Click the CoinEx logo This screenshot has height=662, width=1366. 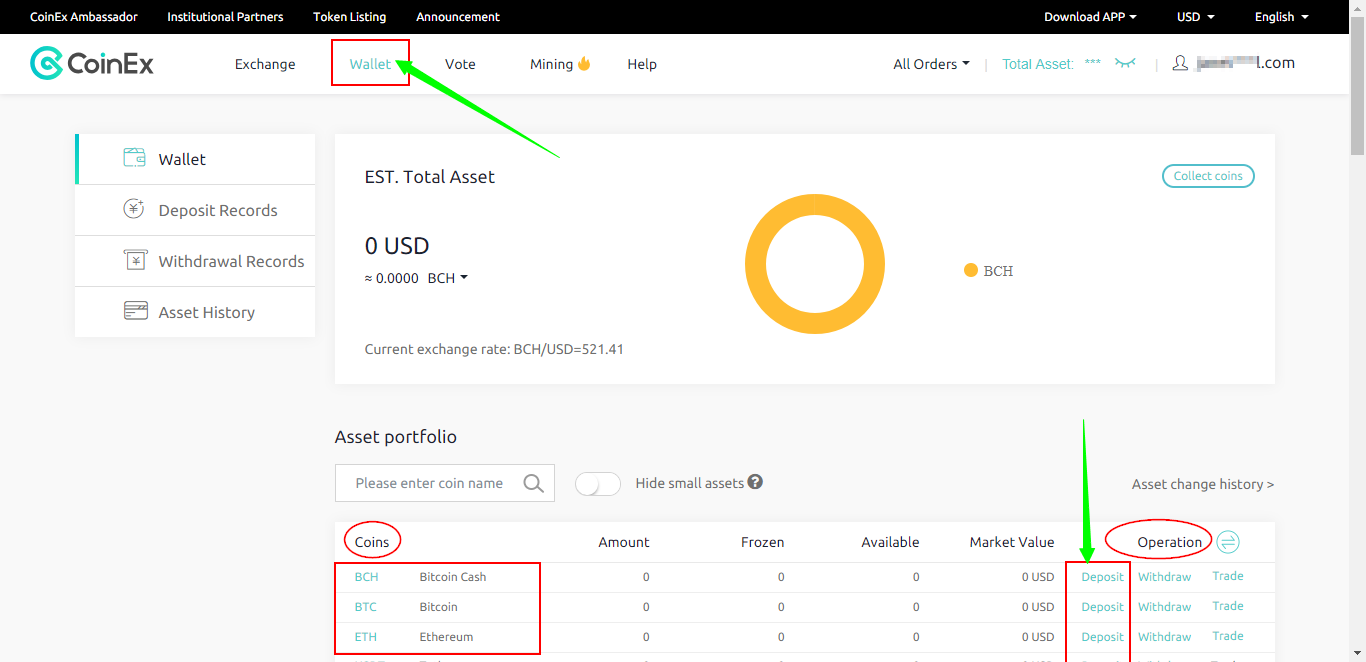click(x=92, y=64)
